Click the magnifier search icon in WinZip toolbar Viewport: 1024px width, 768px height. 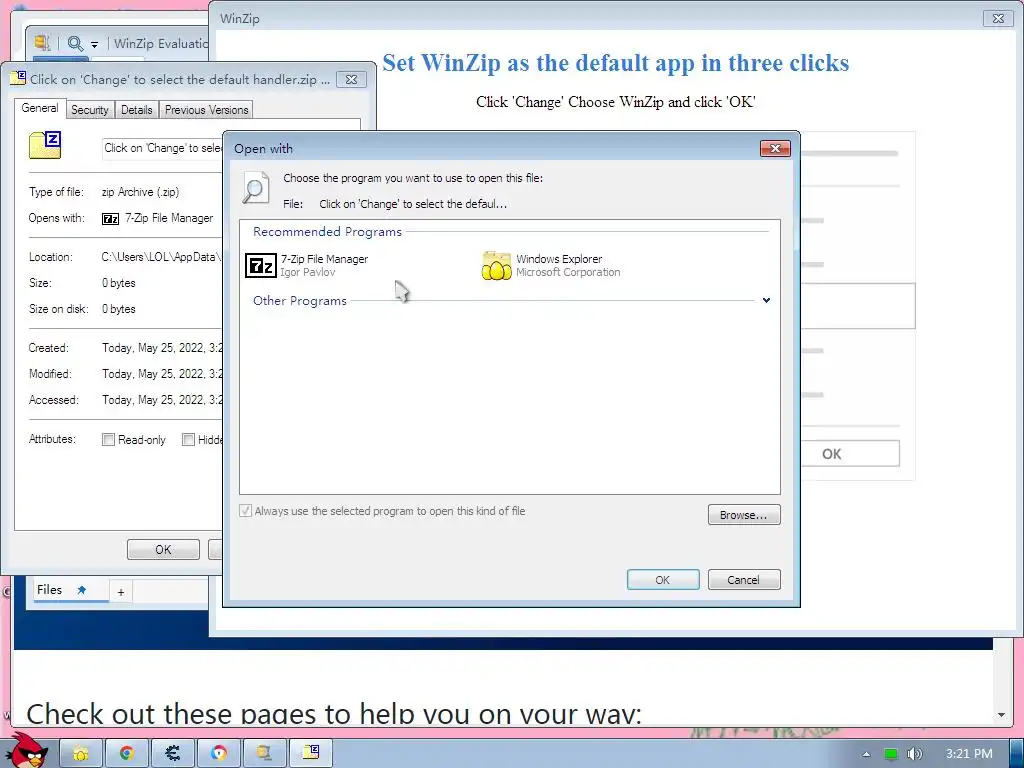click(75, 44)
